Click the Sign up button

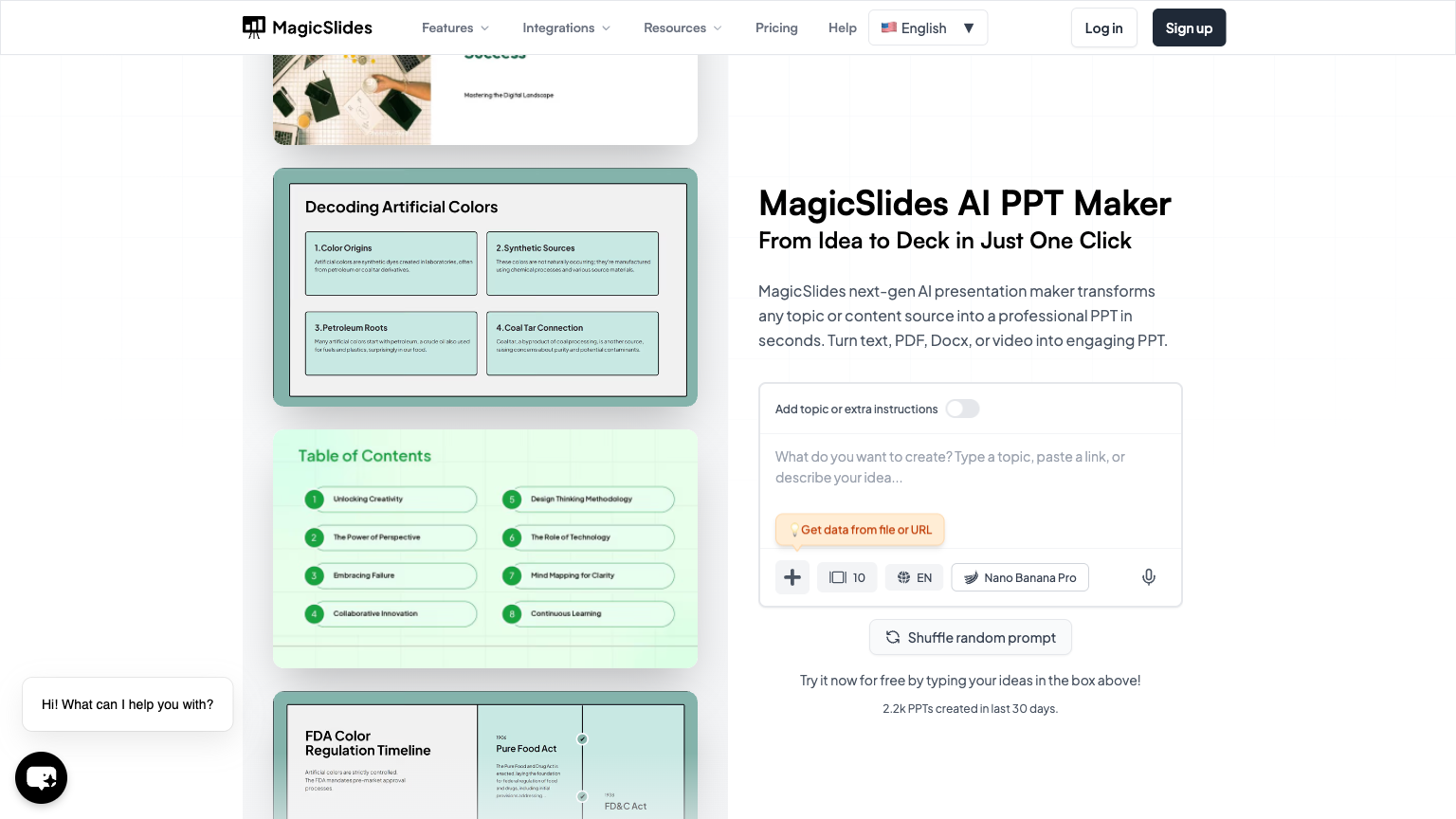(1189, 27)
